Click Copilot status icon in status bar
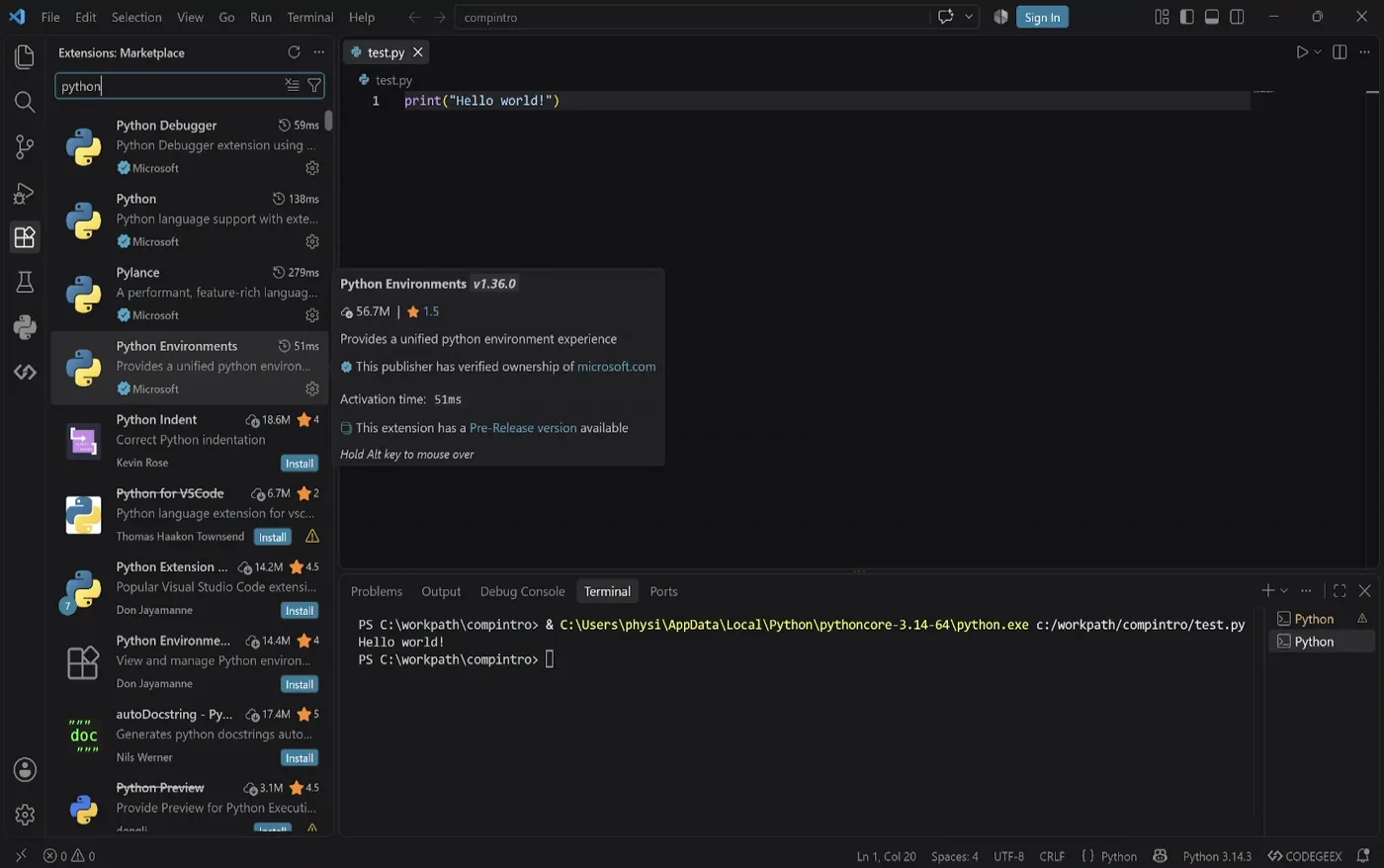This screenshot has height=868, width=1384. 1161,856
